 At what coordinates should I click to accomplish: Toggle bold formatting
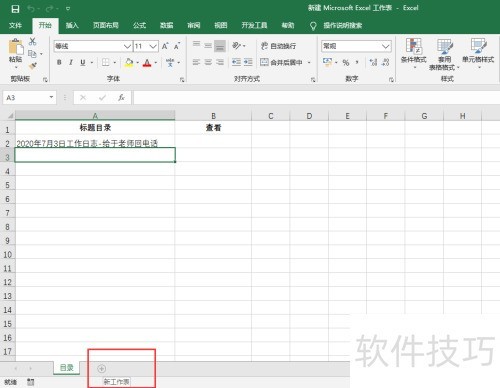point(59,62)
